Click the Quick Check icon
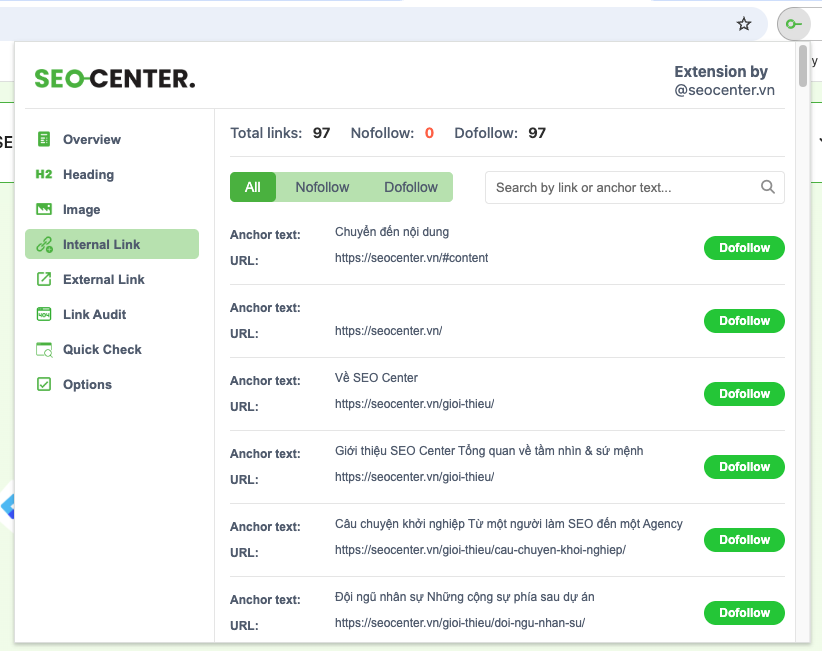 point(43,349)
